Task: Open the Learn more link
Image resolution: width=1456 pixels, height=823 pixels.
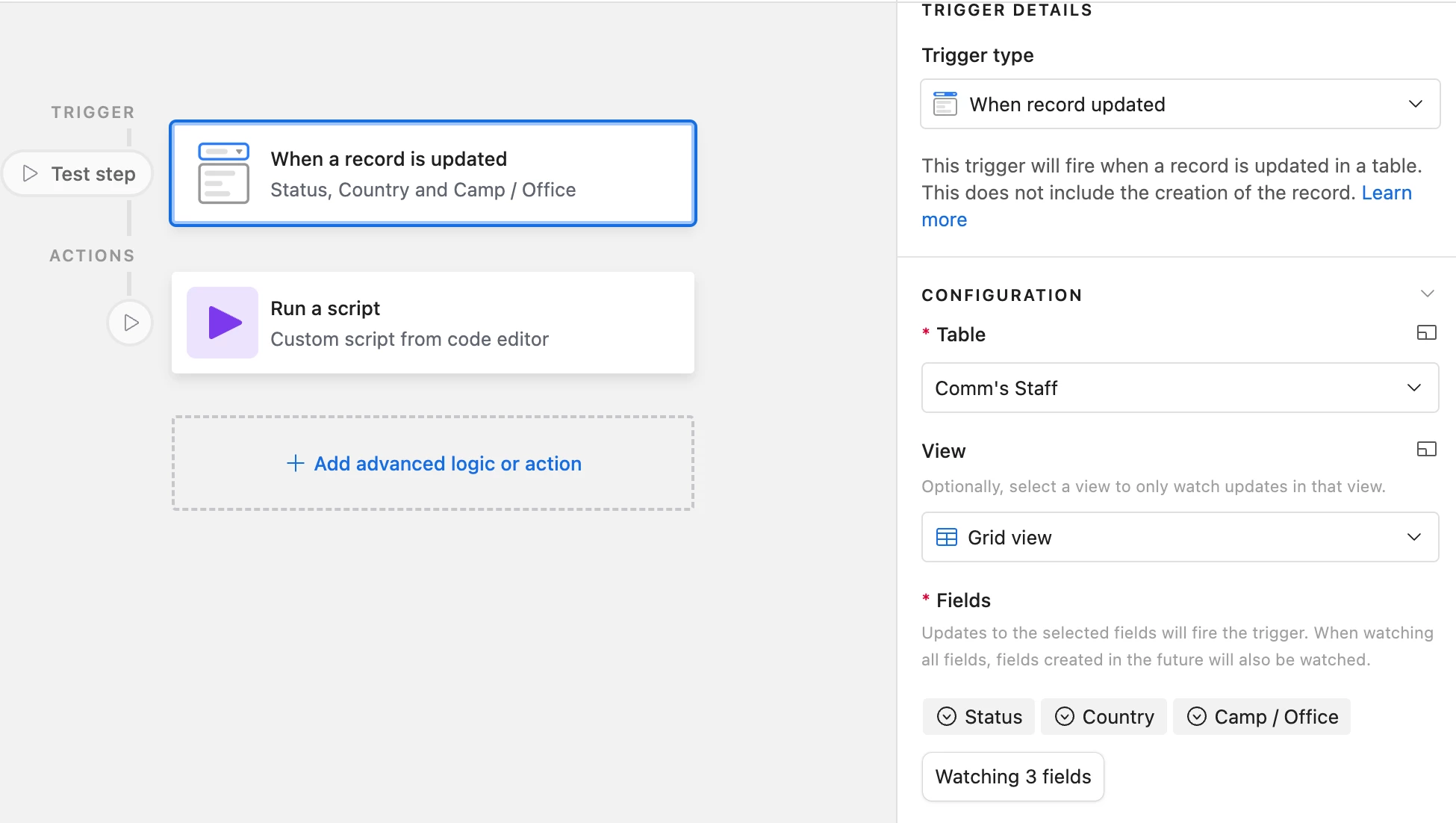Action: [1386, 193]
